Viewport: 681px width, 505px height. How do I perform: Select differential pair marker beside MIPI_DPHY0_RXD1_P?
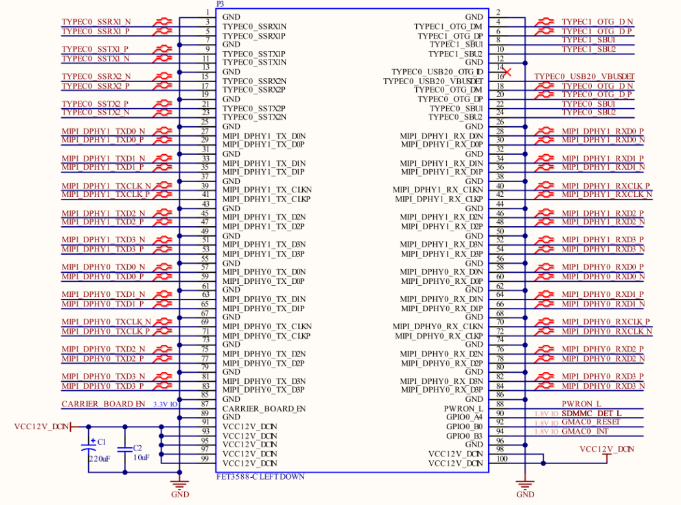(x=544, y=294)
